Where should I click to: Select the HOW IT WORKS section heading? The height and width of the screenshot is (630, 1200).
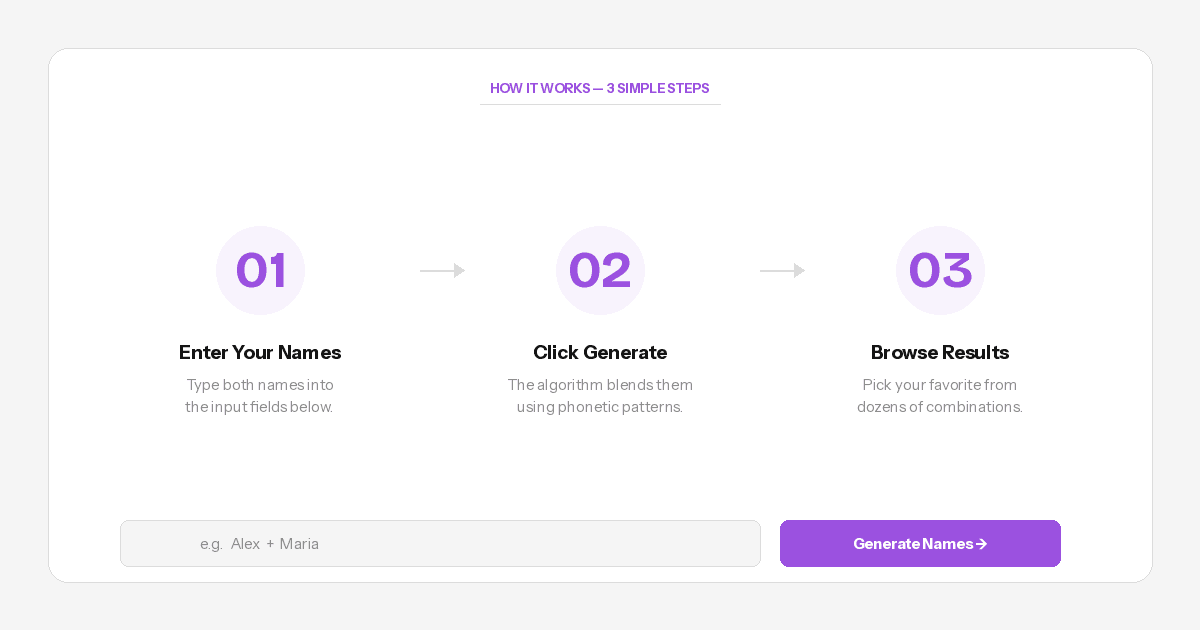coord(600,88)
